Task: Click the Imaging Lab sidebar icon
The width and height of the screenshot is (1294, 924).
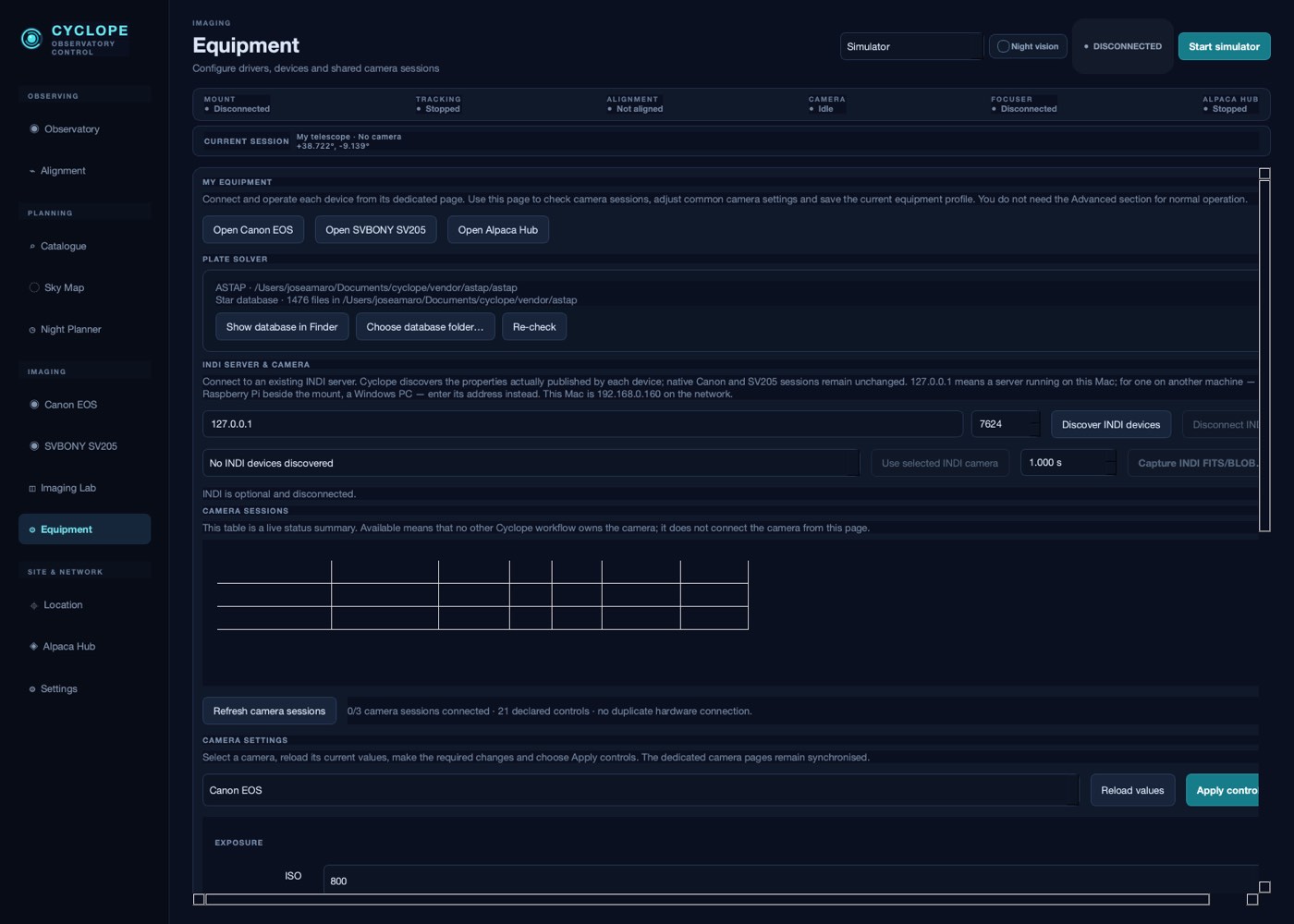Action: click(32, 489)
